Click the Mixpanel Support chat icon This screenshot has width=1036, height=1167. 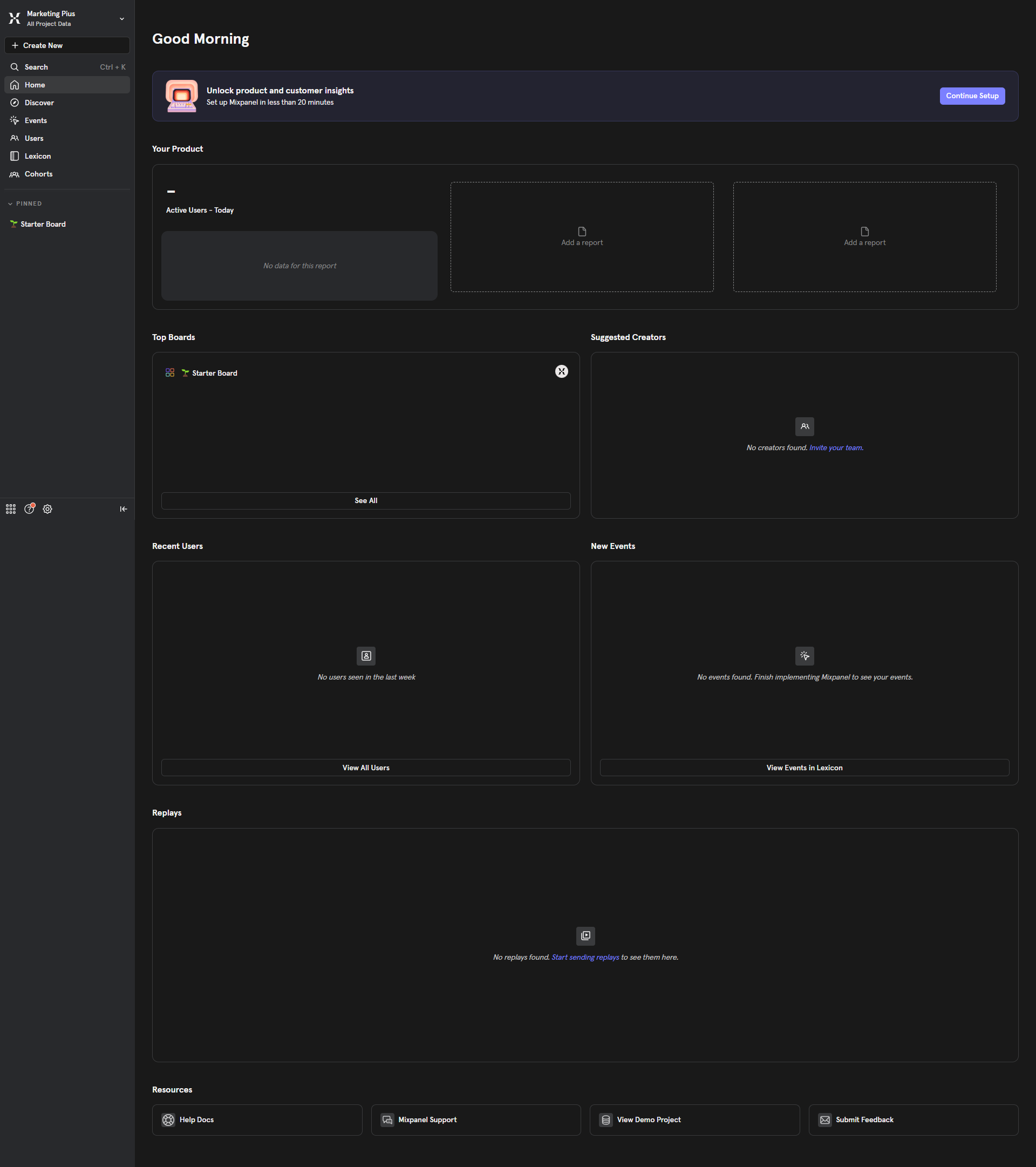(x=387, y=1119)
